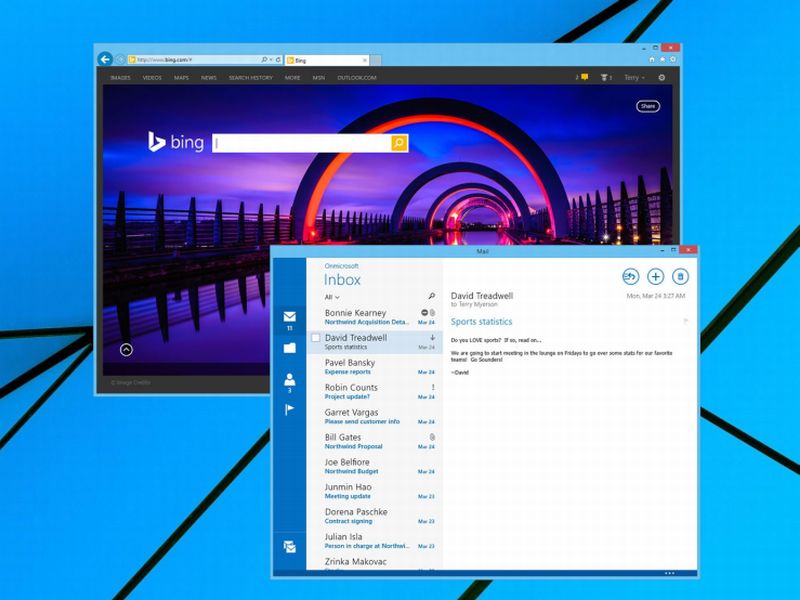Open VIDEOS in the Bing menu
The width and height of the screenshot is (800, 600).
click(152, 78)
